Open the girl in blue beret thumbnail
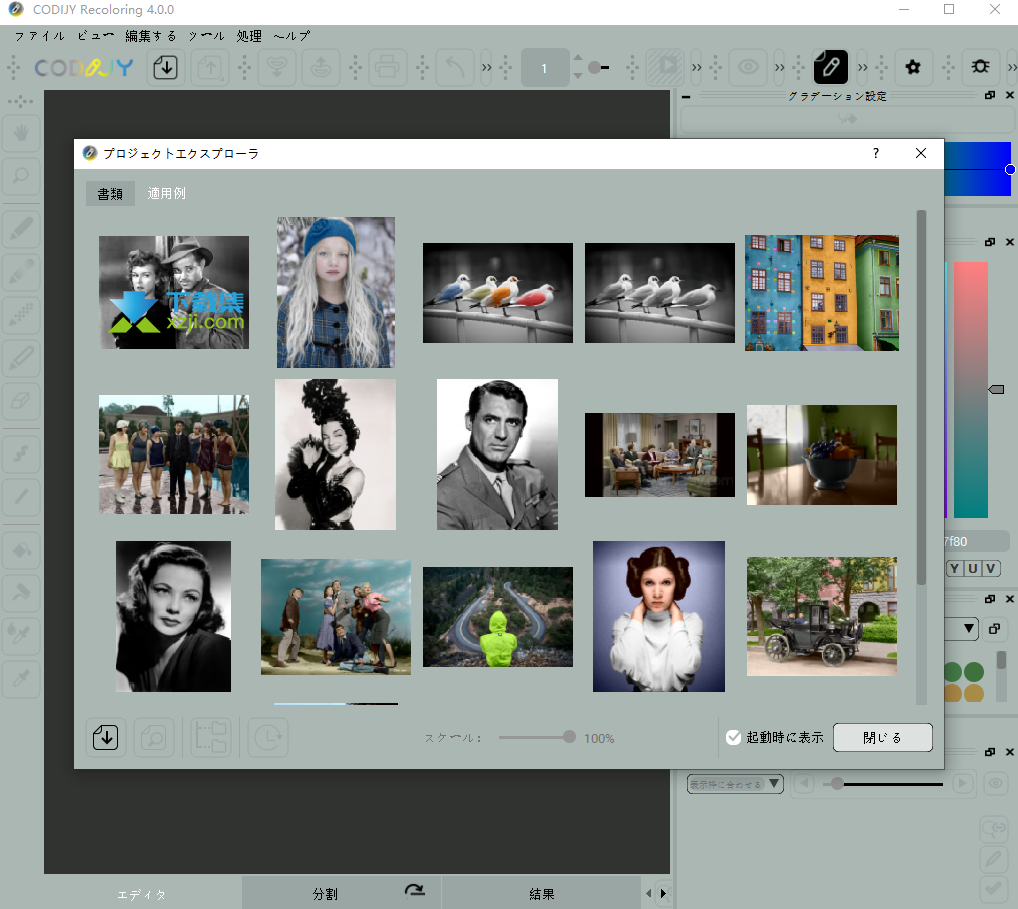Screen dimensions: 1018x909 coord(336,292)
